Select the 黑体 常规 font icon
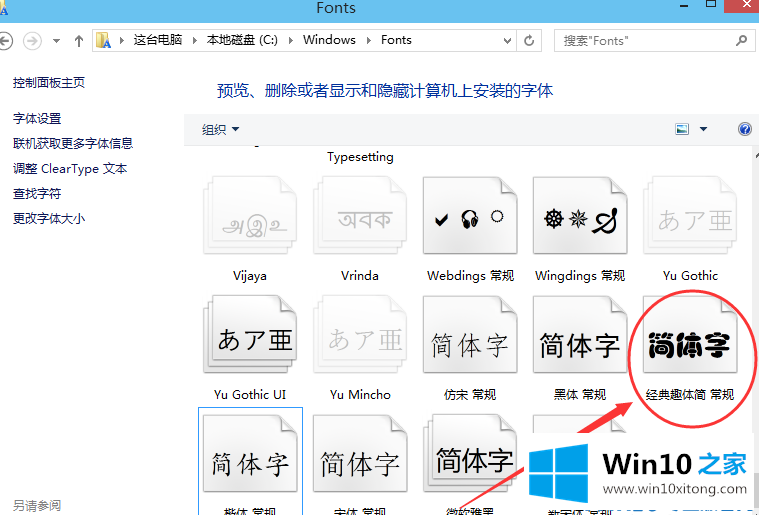759x515 pixels. point(579,340)
